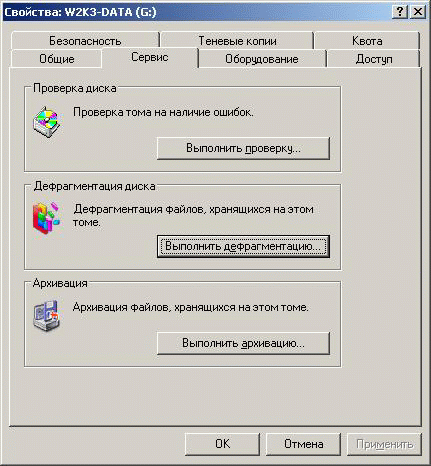Click the question mark help button
Viewport: 431px width, 466px height.
(x=399, y=12)
